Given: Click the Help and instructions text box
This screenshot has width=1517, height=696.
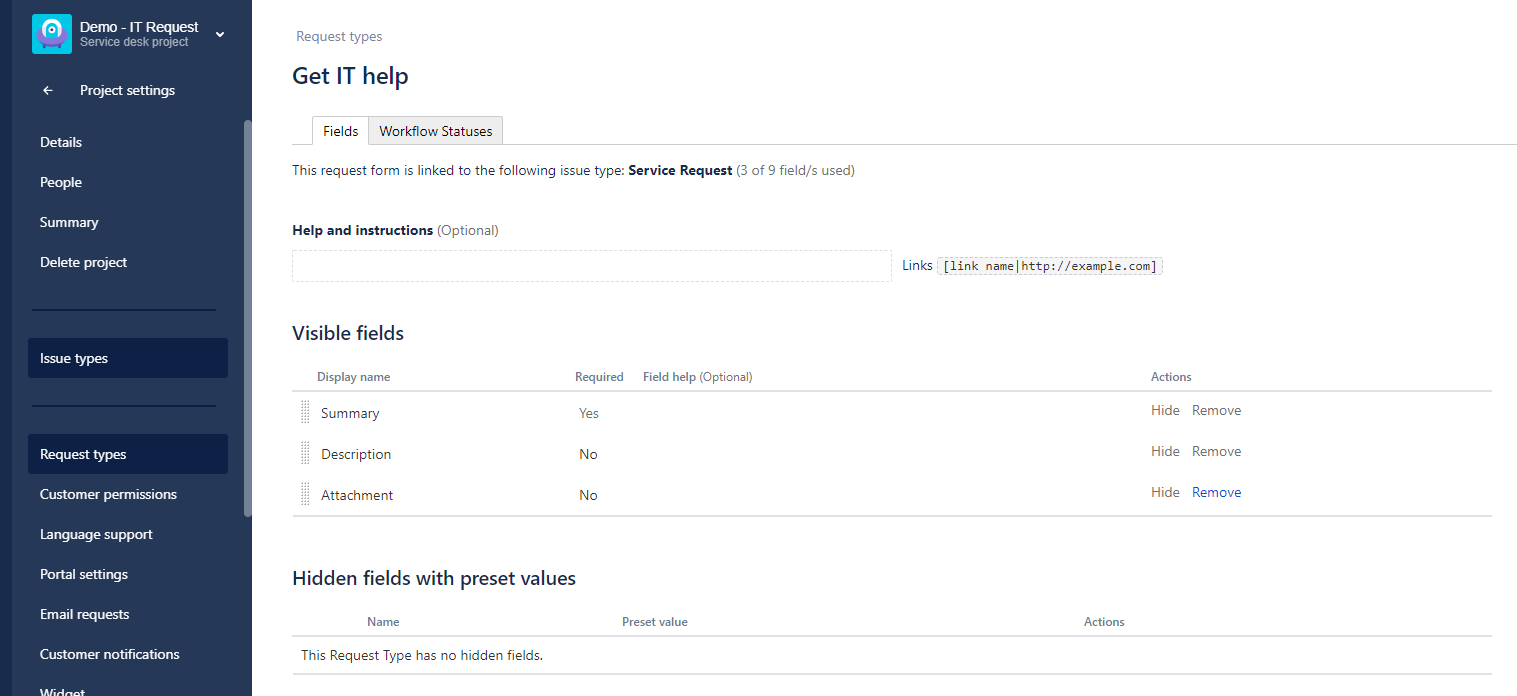Looking at the screenshot, I should (x=592, y=266).
